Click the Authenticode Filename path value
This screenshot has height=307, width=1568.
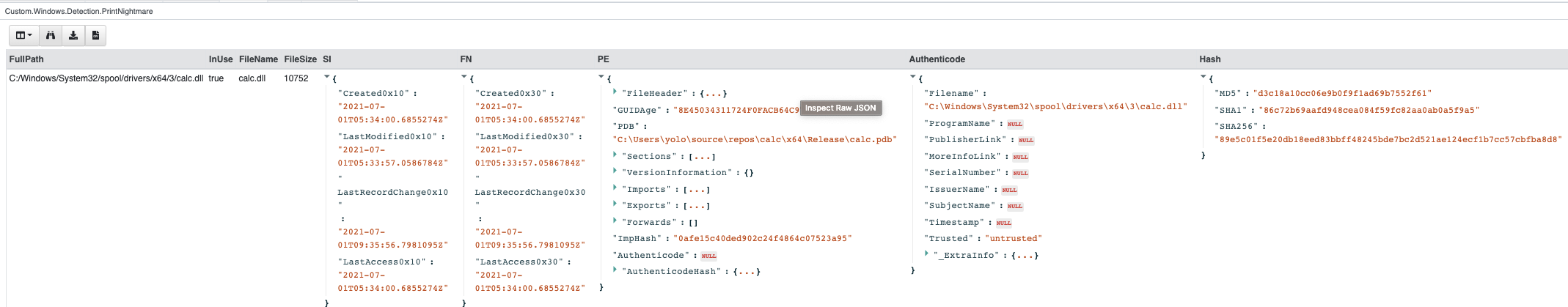(x=1055, y=107)
